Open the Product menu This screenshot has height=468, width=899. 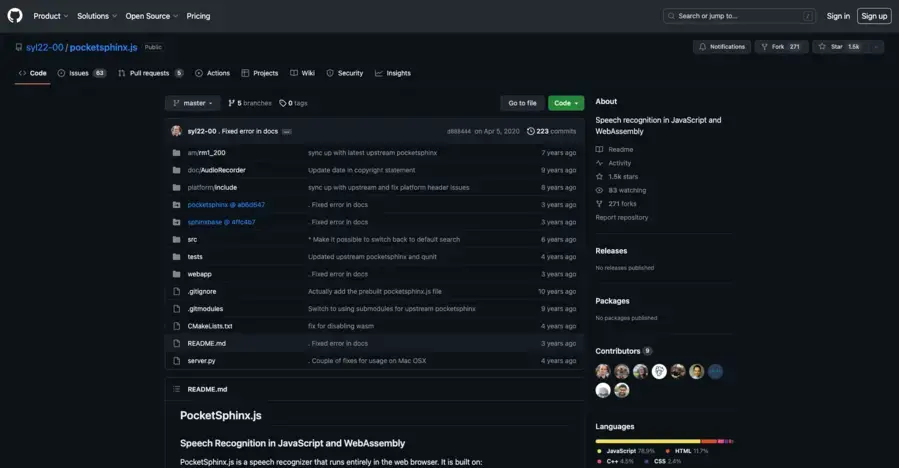(x=50, y=16)
